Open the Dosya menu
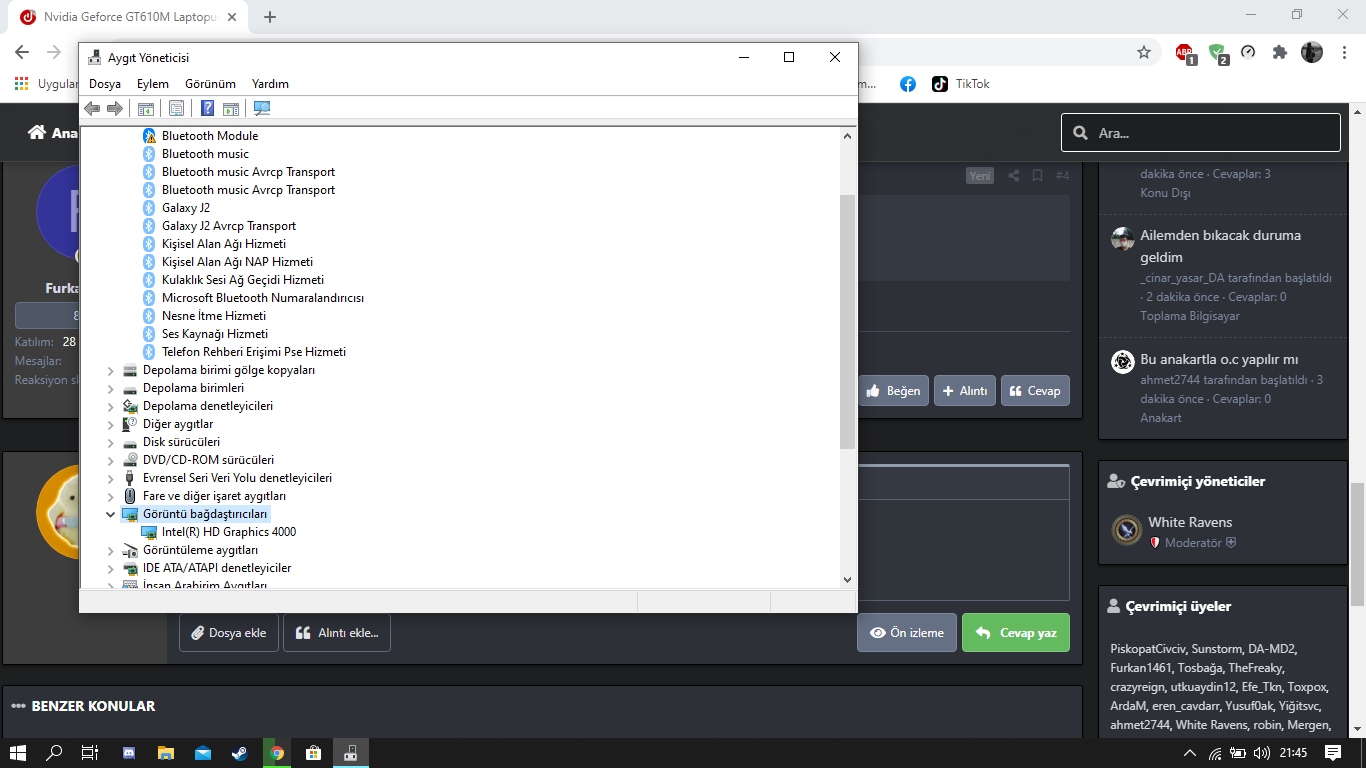Screen dimensions: 1366x768 [105, 84]
